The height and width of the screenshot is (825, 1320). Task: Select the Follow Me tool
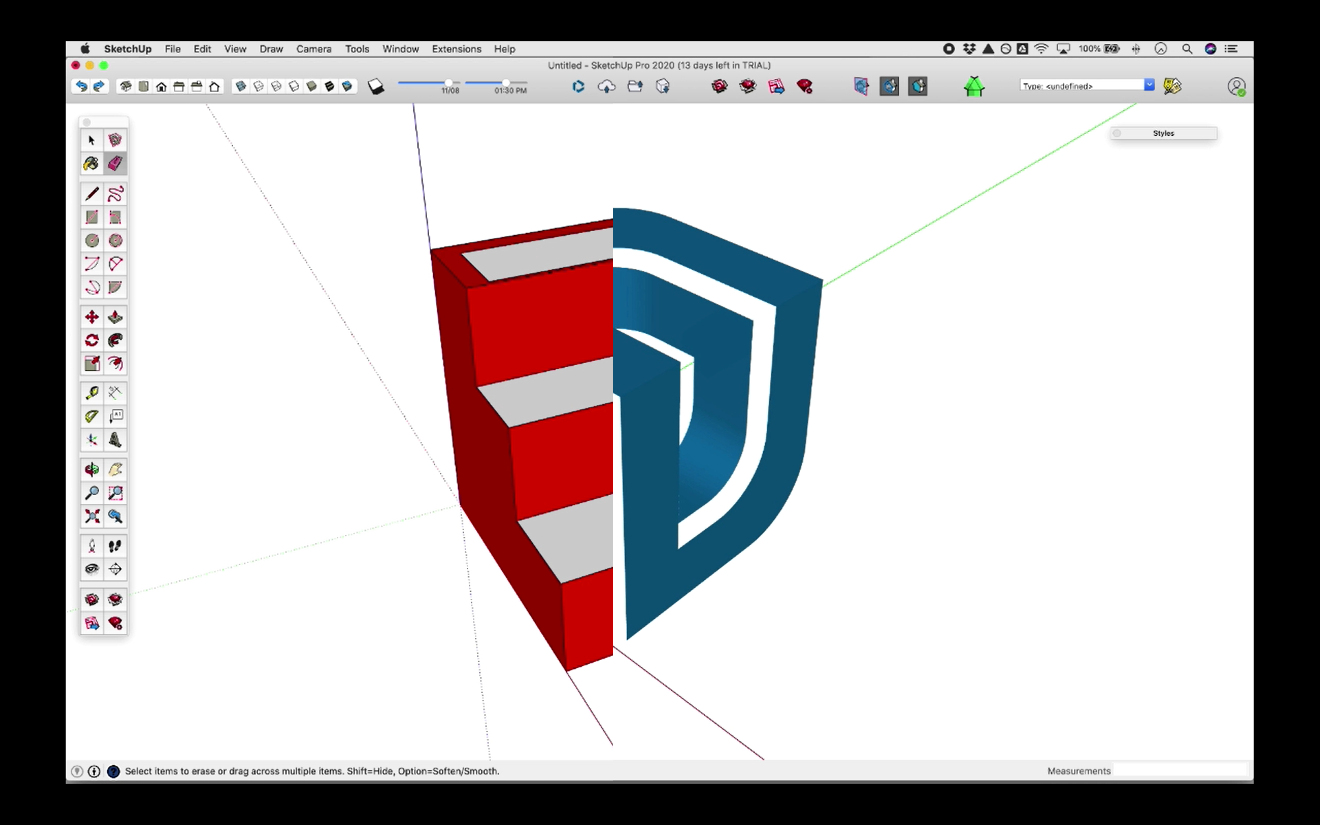(x=115, y=341)
